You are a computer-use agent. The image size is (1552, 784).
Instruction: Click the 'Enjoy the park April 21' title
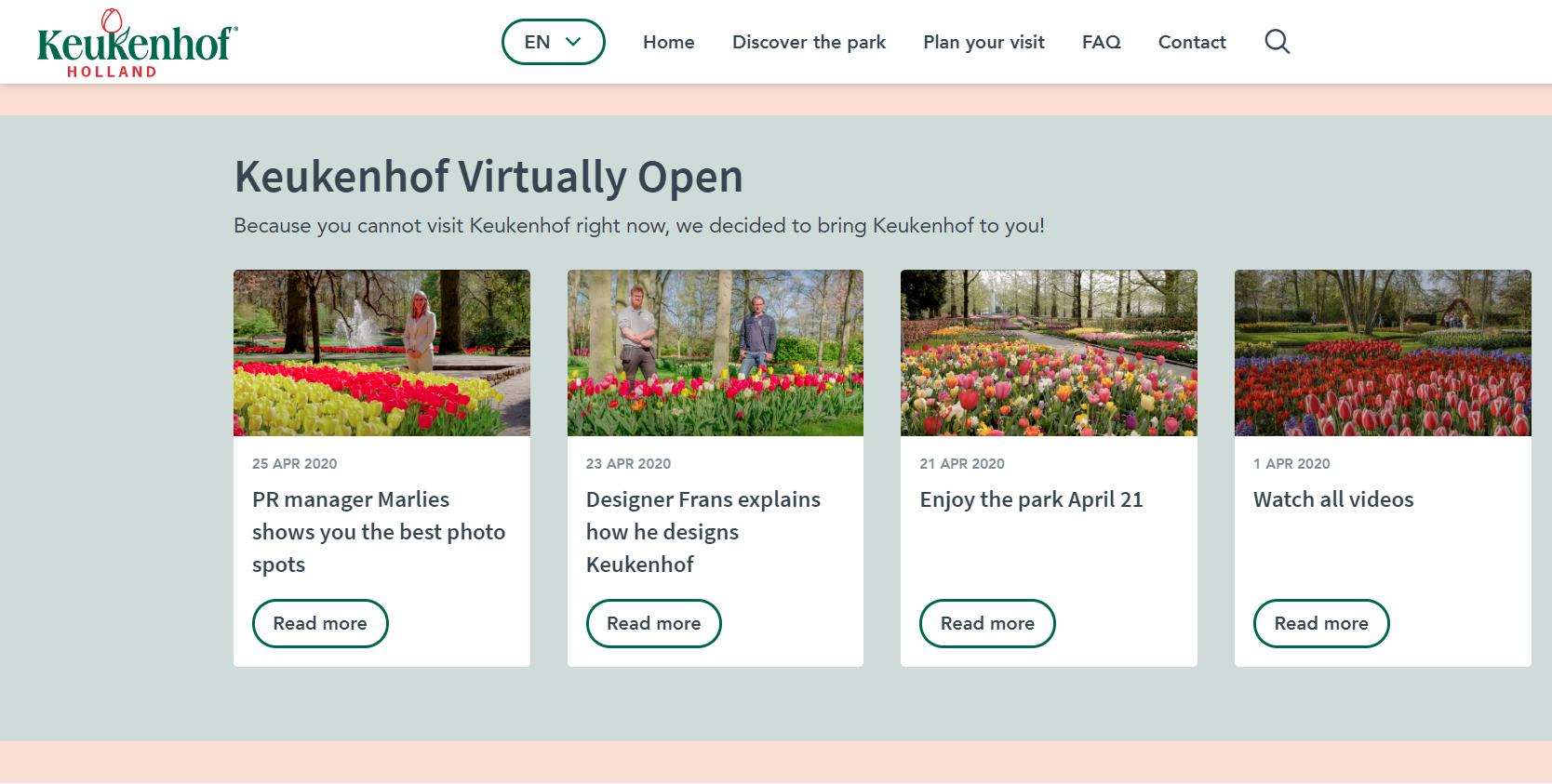click(x=1031, y=499)
